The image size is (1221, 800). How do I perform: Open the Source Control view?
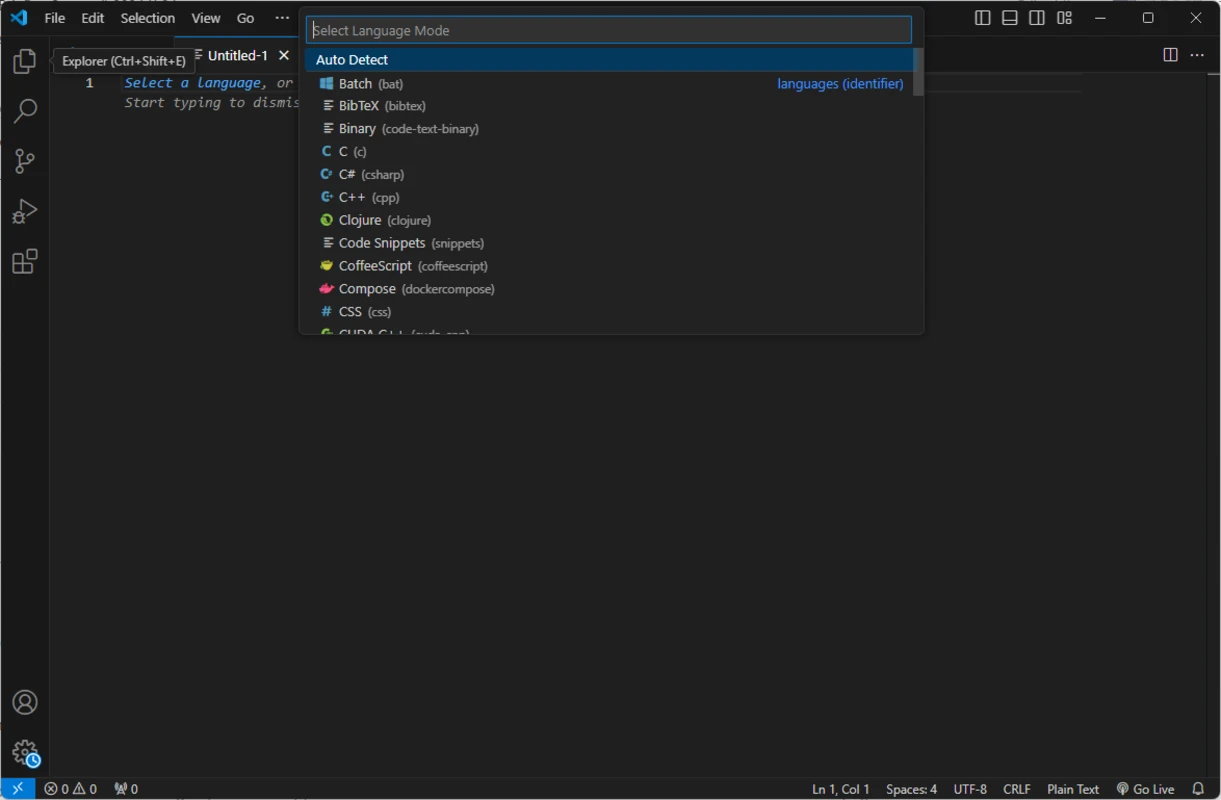coord(25,161)
